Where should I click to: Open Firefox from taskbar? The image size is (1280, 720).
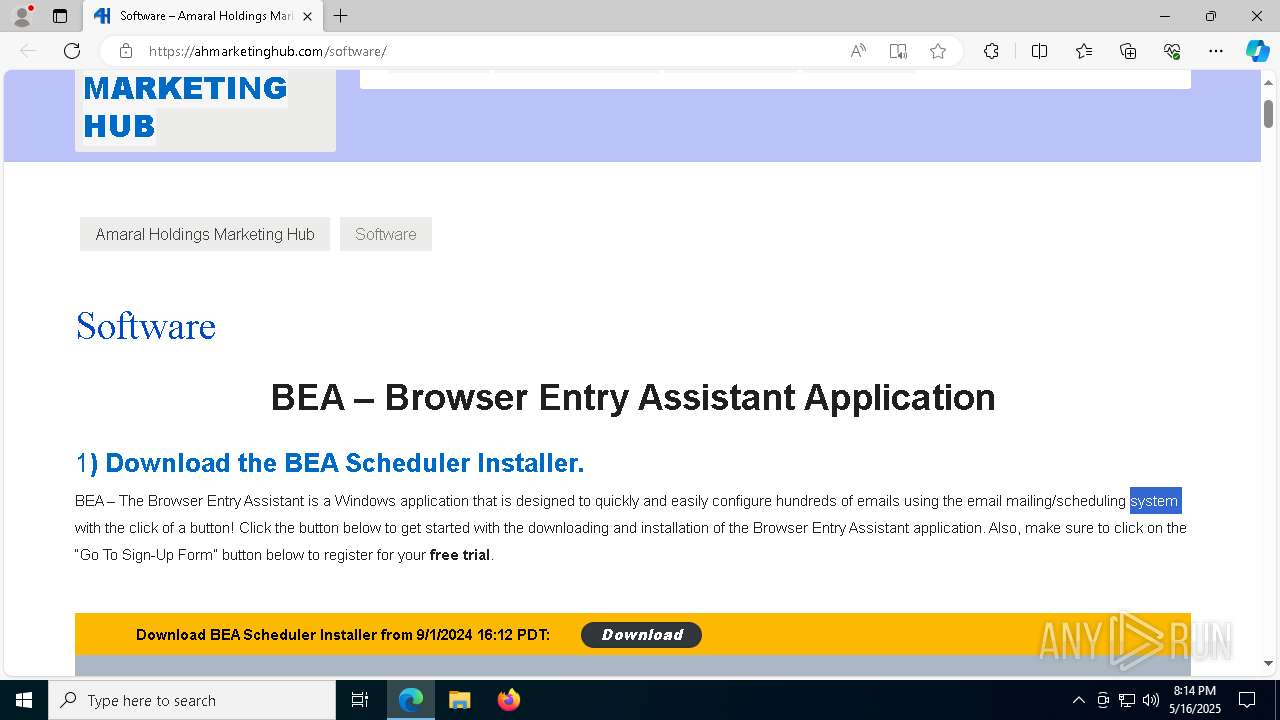pyautogui.click(x=508, y=700)
